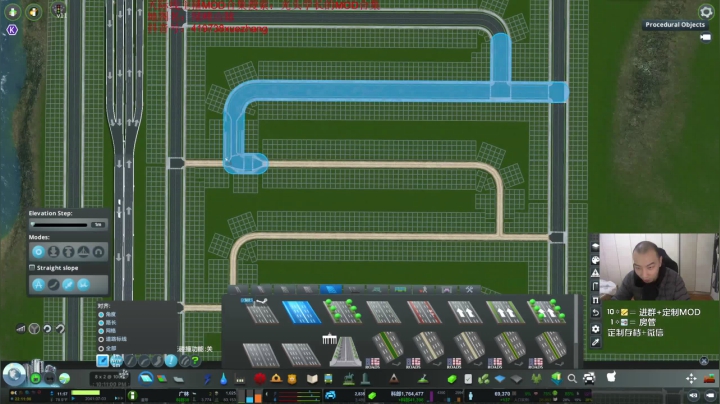Open the gear options menu top right

point(706,12)
